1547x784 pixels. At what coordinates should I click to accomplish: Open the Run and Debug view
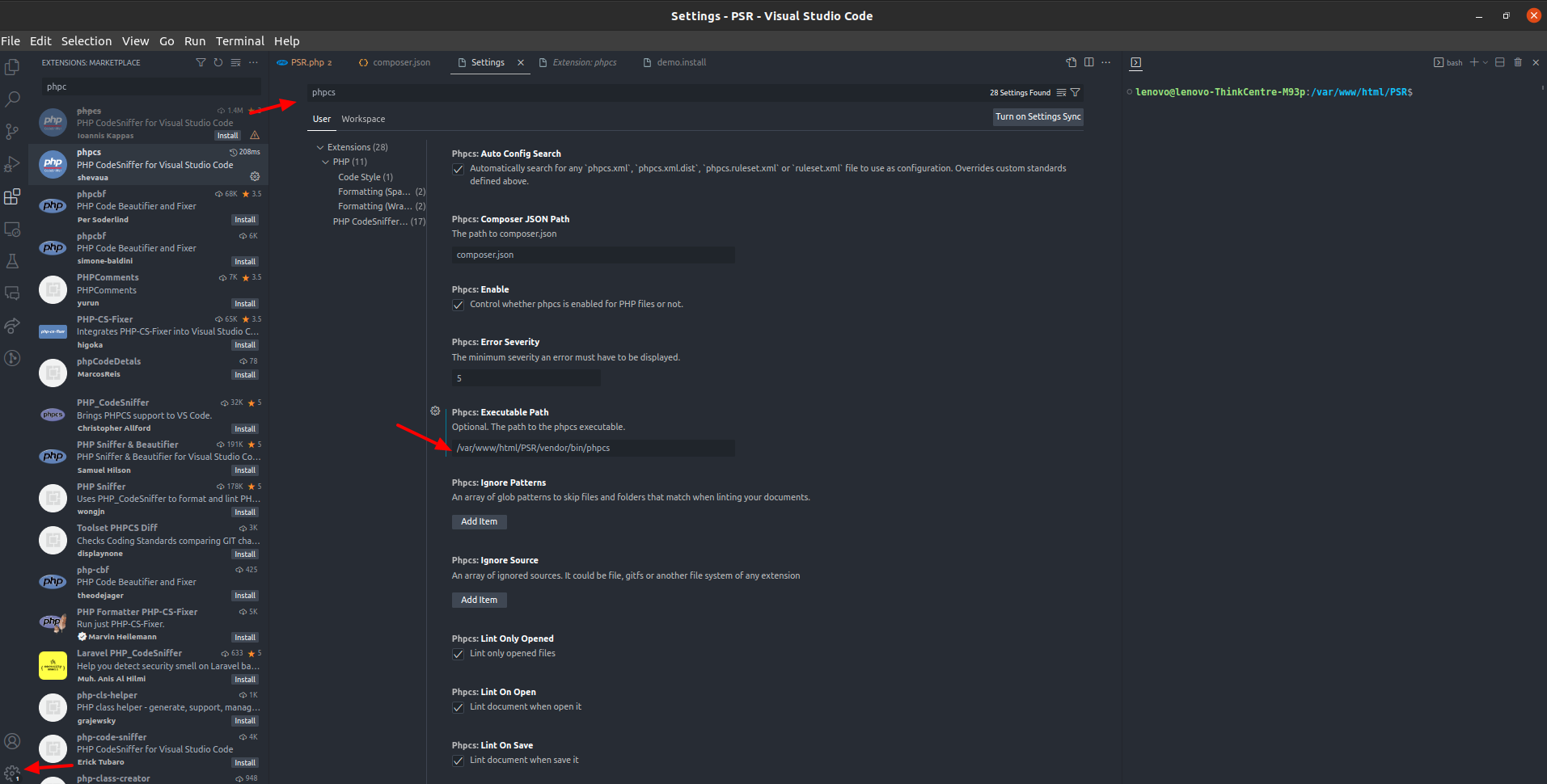pos(12,164)
